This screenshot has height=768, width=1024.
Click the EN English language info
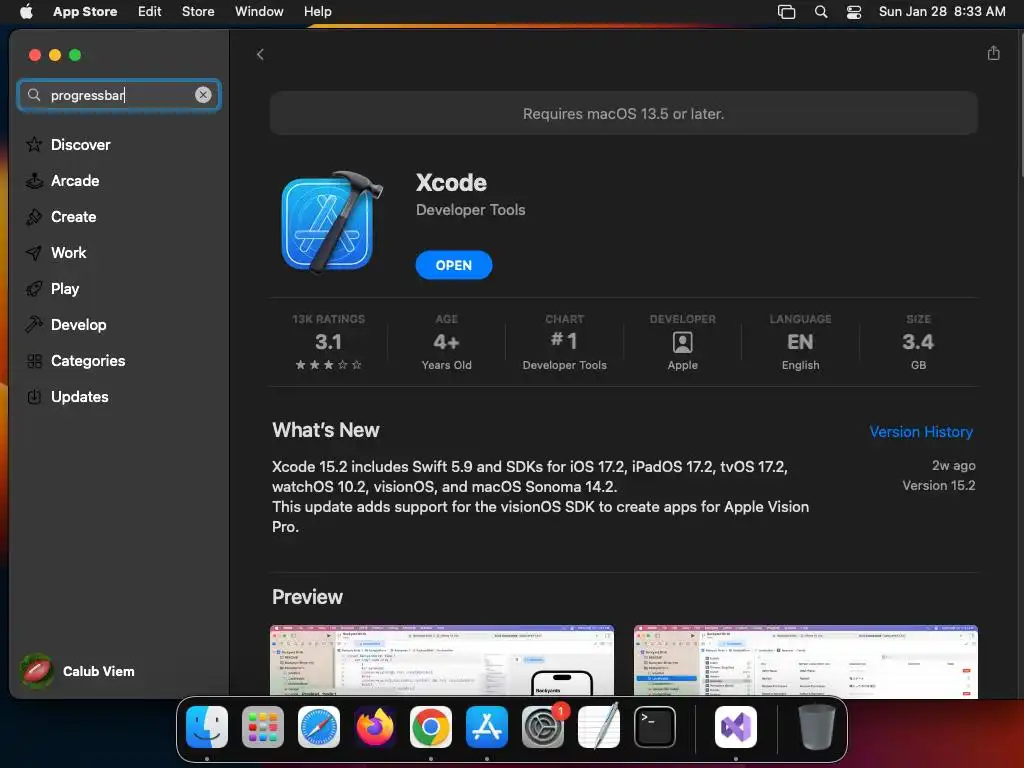(x=800, y=342)
